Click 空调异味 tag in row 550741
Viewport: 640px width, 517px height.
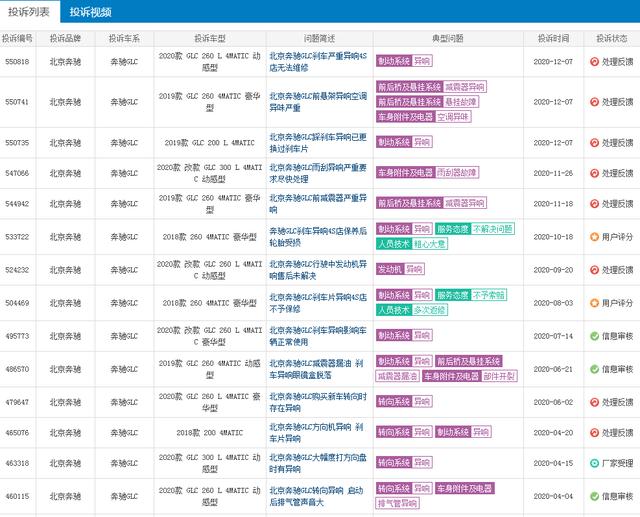pos(453,117)
